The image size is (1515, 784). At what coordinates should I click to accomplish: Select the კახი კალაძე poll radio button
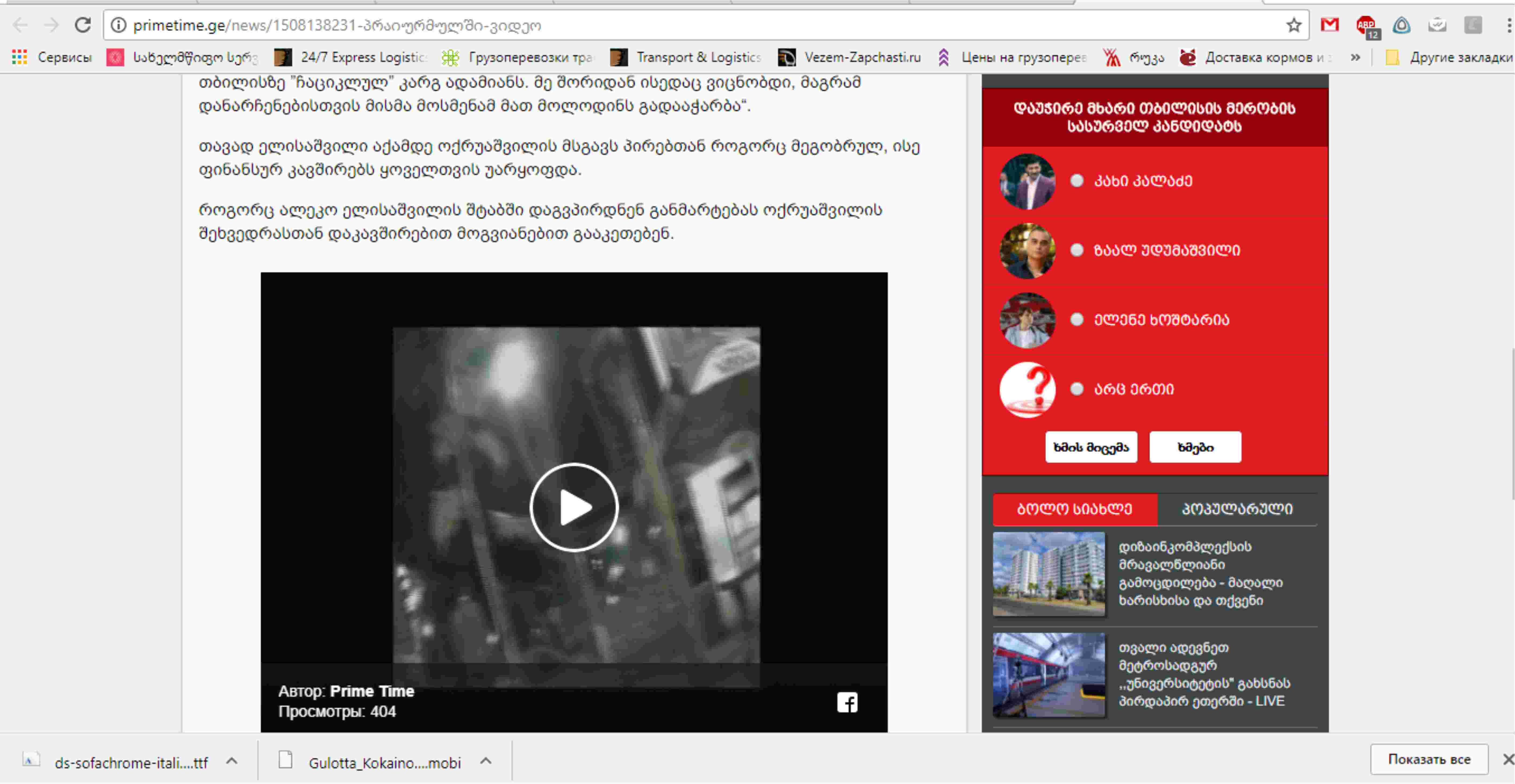tap(1077, 181)
